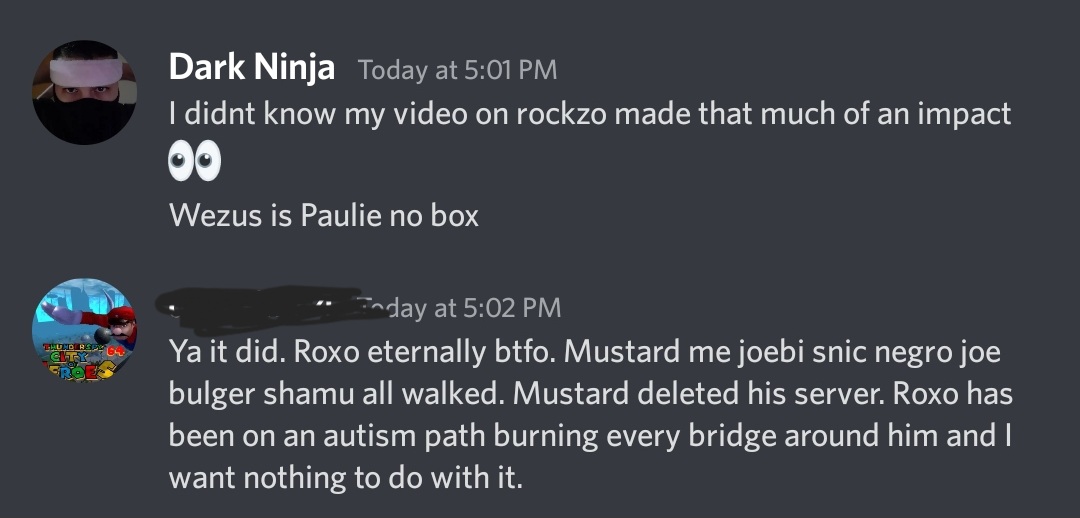Viewport: 1080px width, 518px height.
Task: Click the "want nothing to do with it." line
Action: [346, 477]
